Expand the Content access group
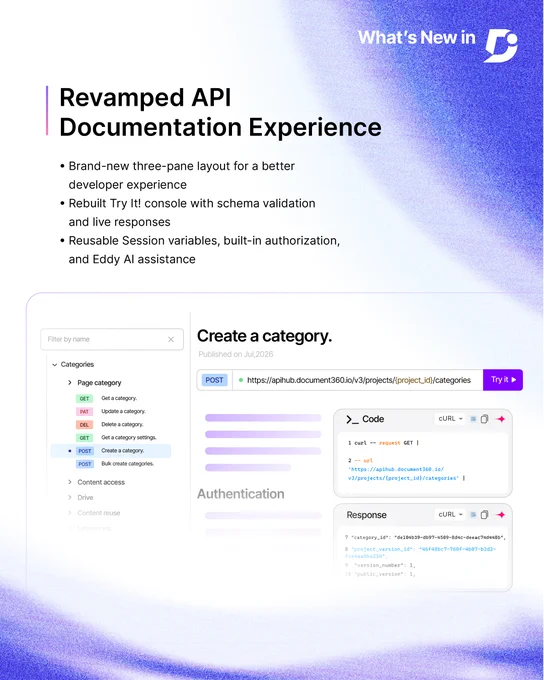Viewport: 544px width, 680px height. coord(69,482)
